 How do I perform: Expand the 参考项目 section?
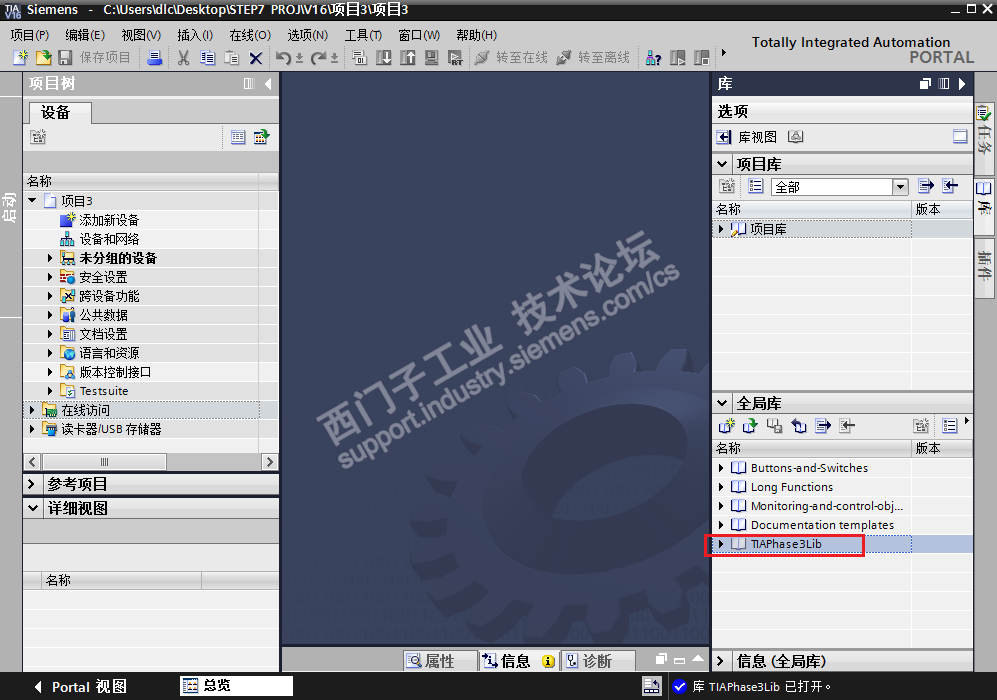pyautogui.click(x=32, y=484)
